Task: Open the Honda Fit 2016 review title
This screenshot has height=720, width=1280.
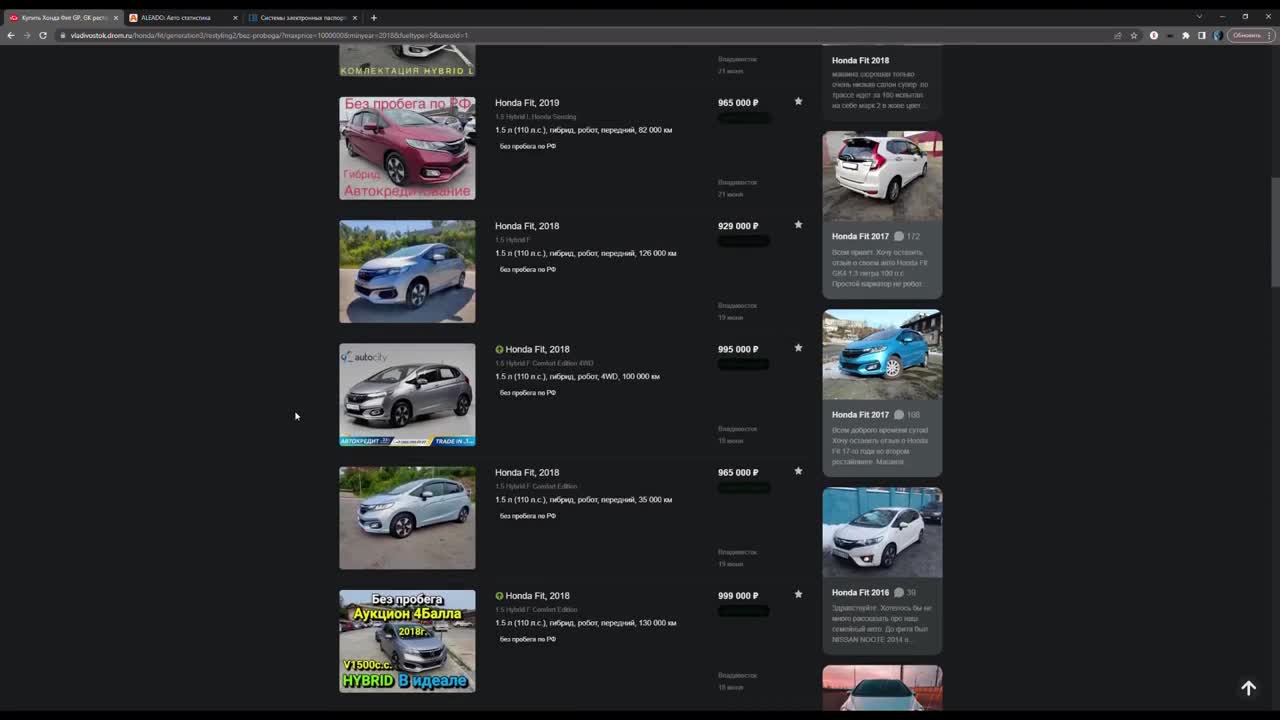Action: coord(860,592)
